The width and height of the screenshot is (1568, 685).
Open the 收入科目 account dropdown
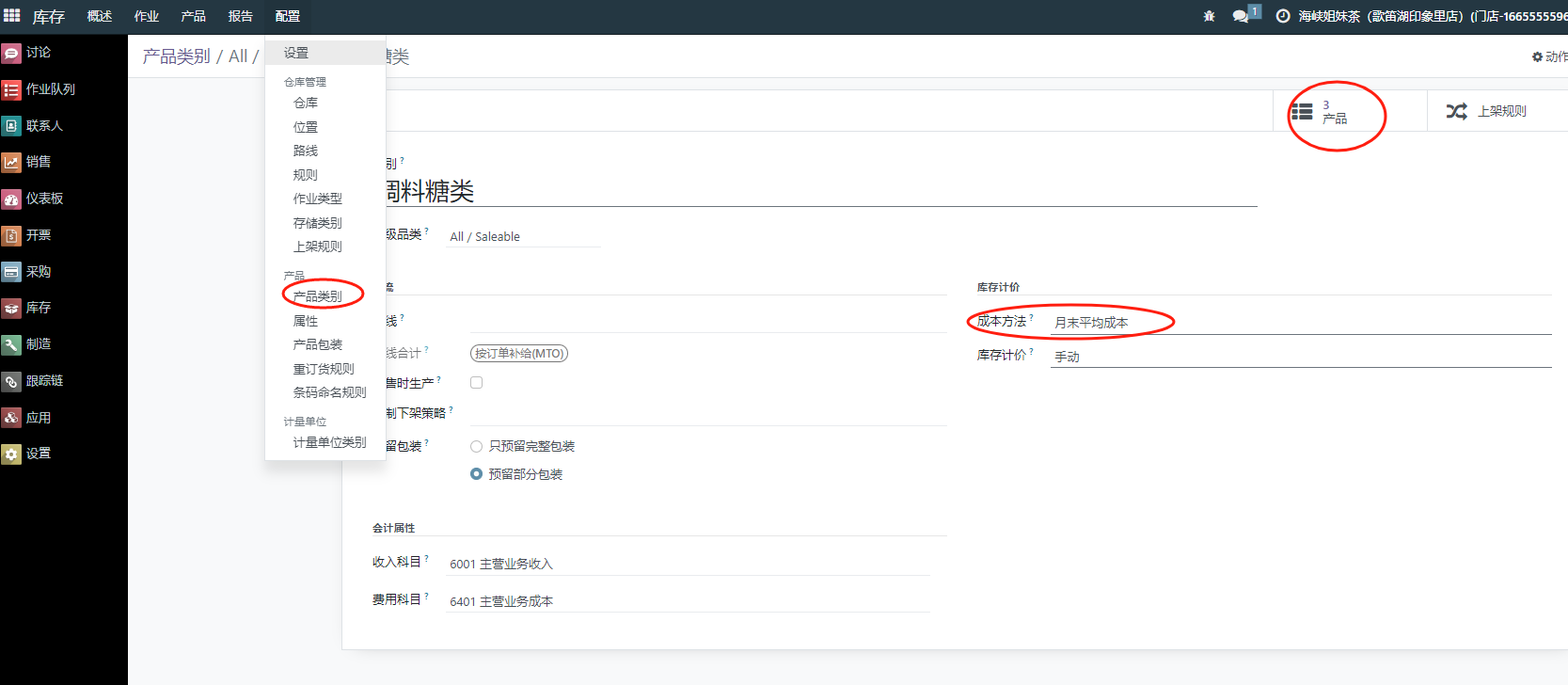tap(687, 564)
